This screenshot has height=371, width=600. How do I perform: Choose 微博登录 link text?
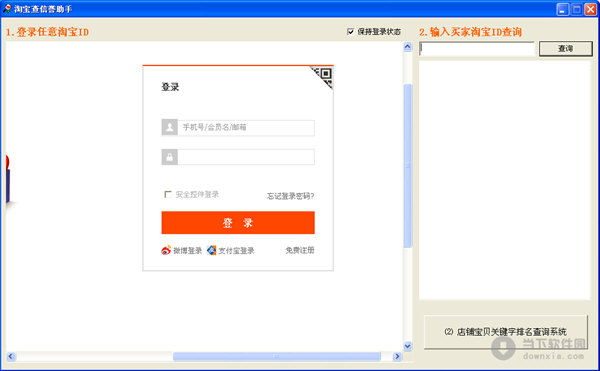coord(188,251)
